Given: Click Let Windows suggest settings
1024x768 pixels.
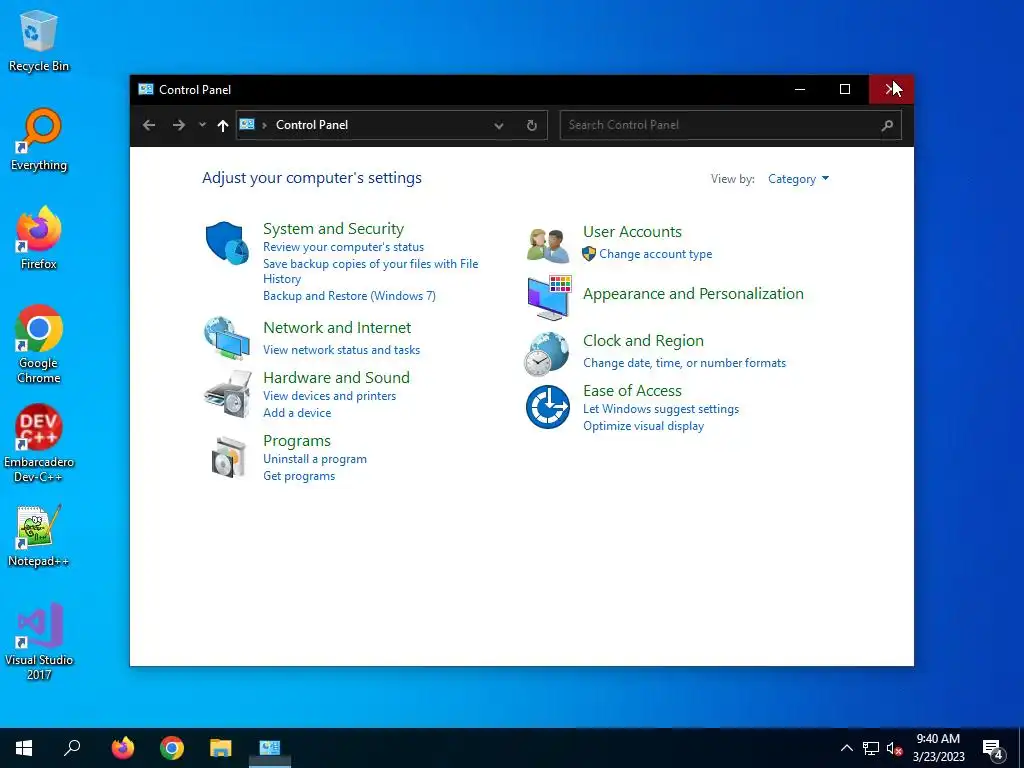Looking at the screenshot, I should tap(661, 409).
